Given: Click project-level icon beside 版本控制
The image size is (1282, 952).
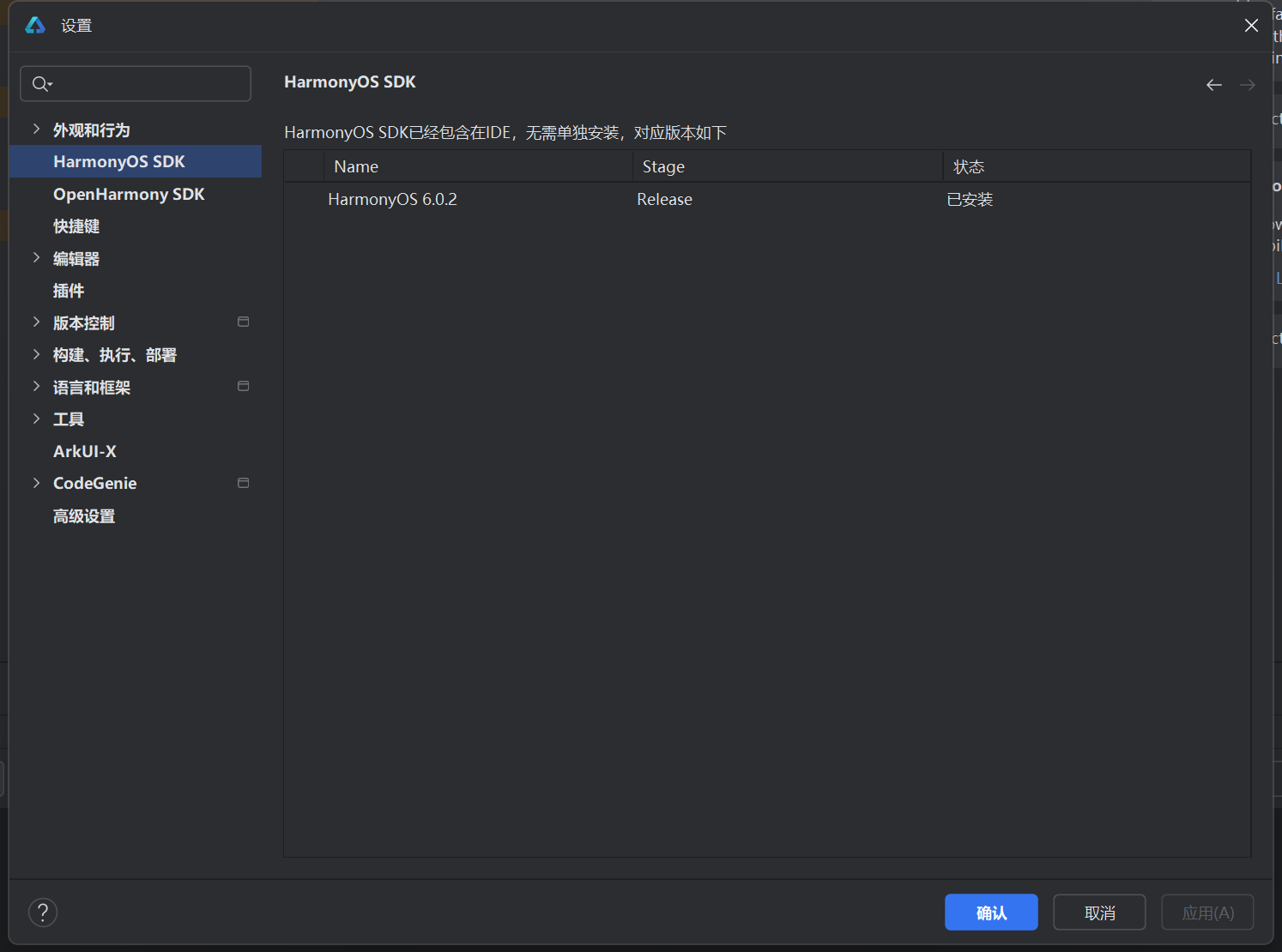Looking at the screenshot, I should pos(244,322).
